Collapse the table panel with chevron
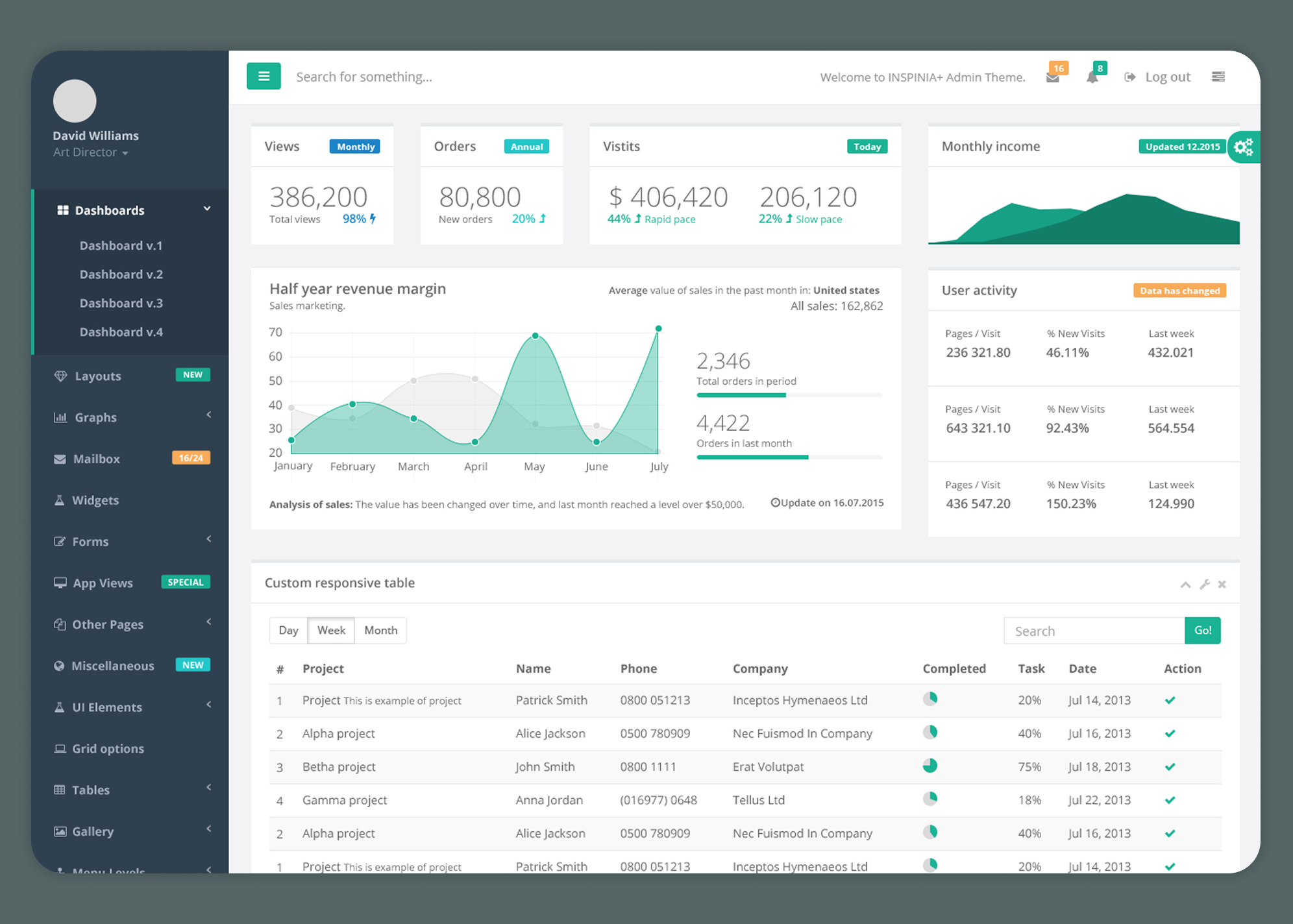The height and width of the screenshot is (924, 1293). (1185, 585)
